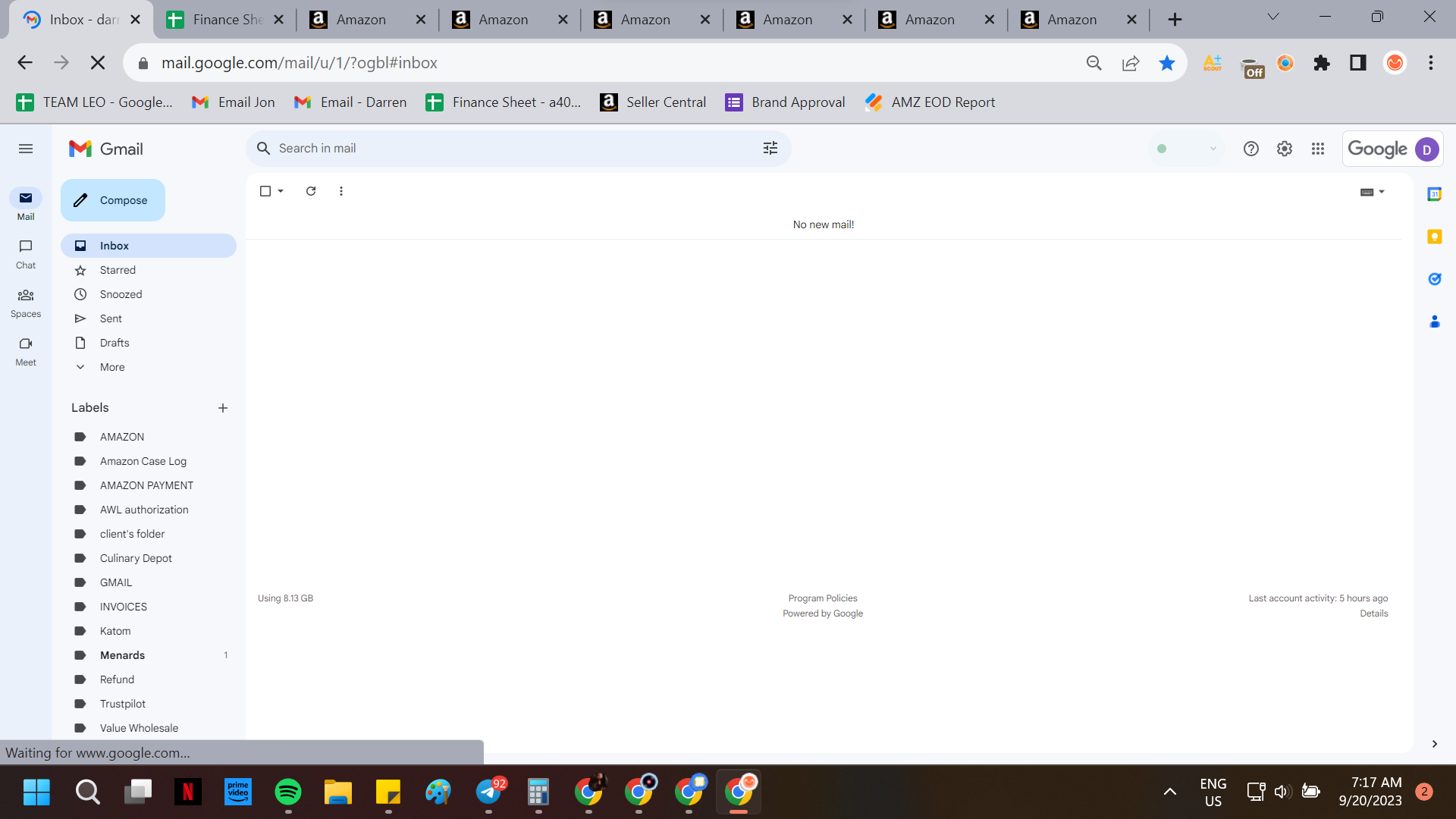Open the zoom magnifier in address bar

(1094, 63)
